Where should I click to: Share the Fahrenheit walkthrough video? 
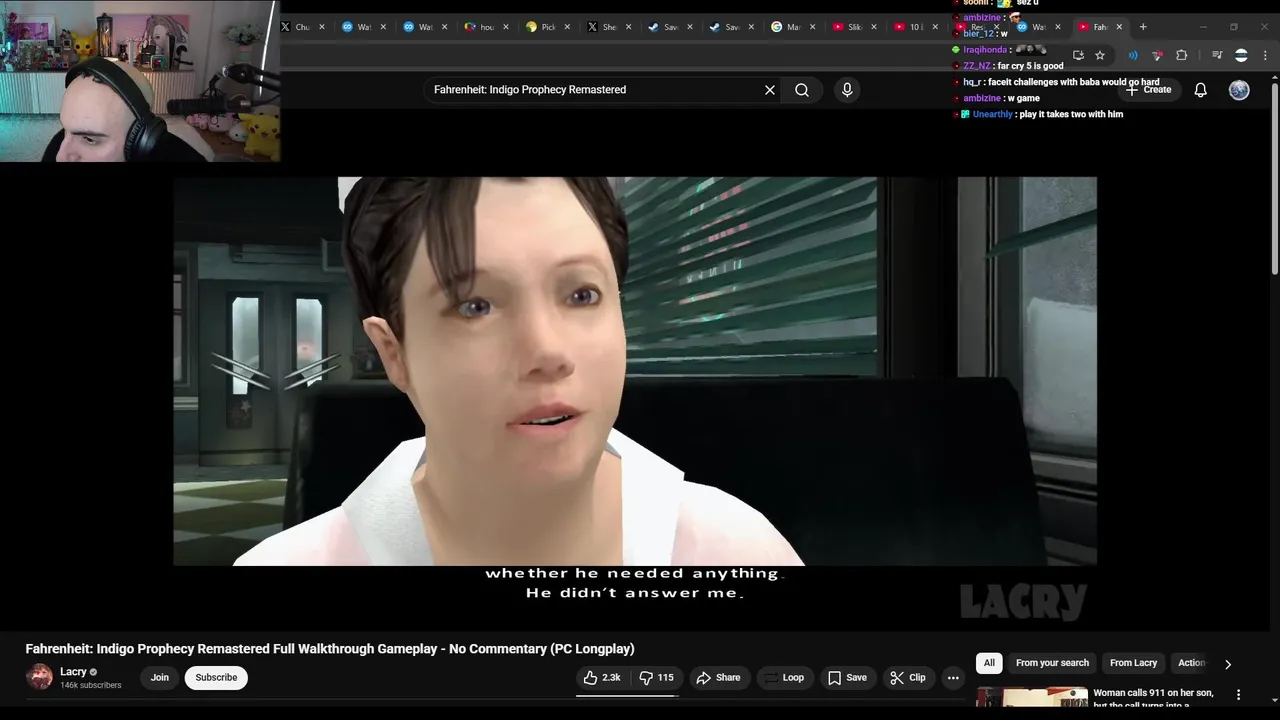[x=718, y=678]
